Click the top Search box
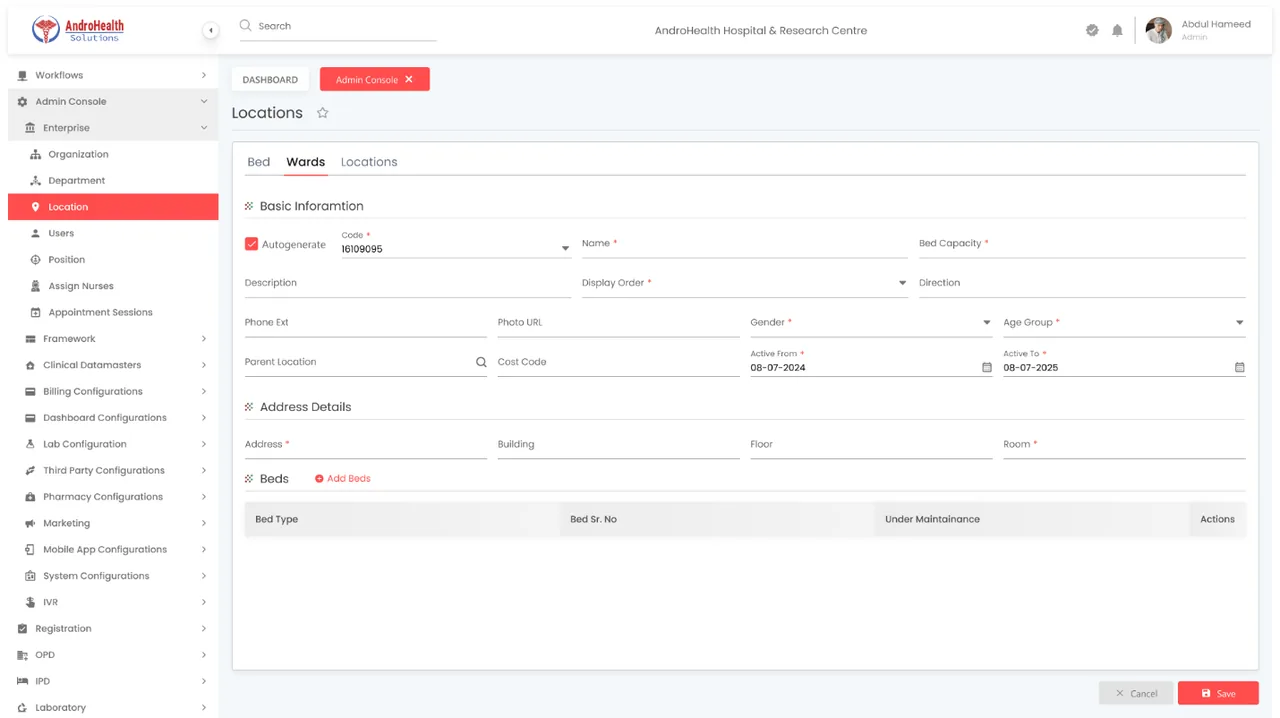The image size is (1280, 718). coord(338,27)
